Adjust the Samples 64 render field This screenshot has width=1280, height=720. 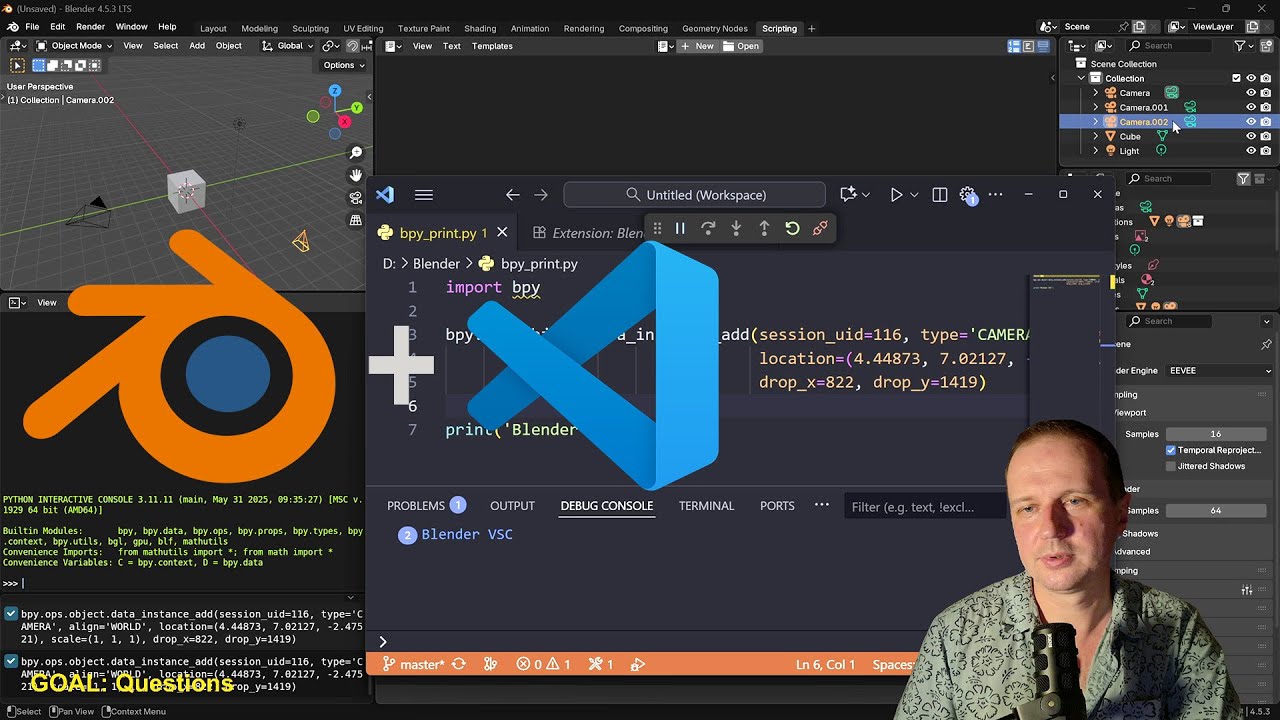(1216, 510)
